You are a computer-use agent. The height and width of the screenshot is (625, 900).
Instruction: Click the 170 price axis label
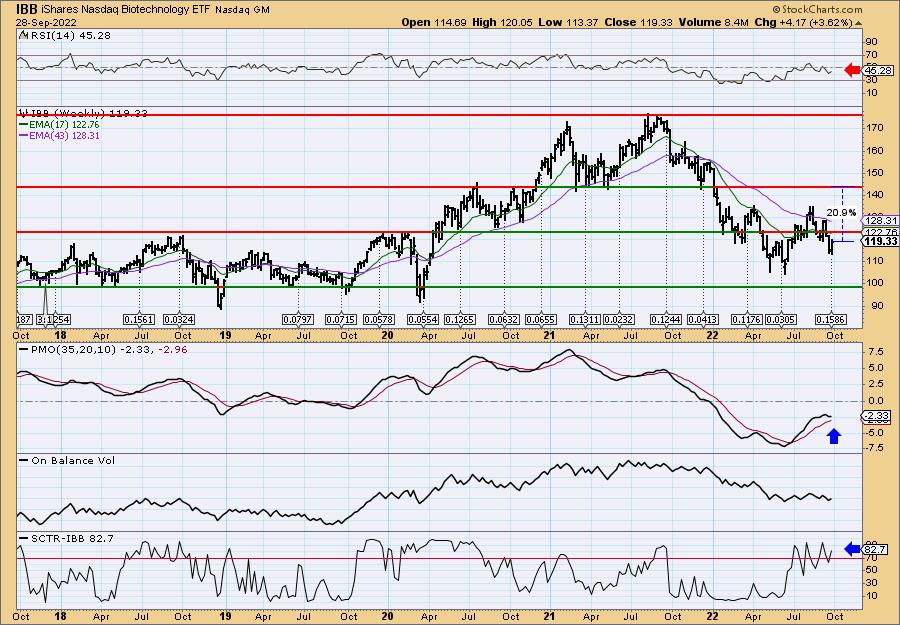875,128
